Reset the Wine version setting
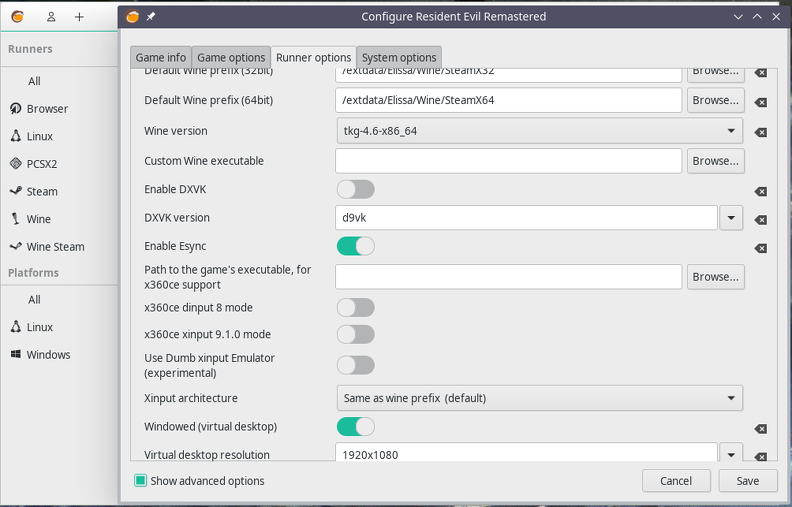Screen dimensions: 792x507 [761, 132]
